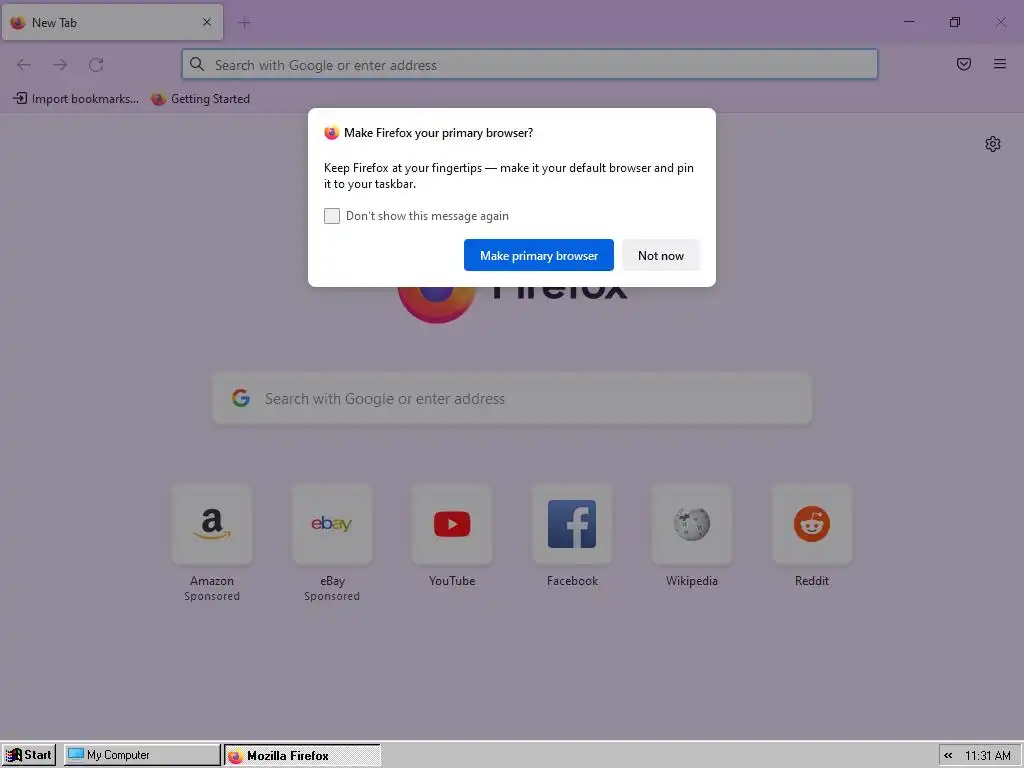Open the eBay shortcut tile
The image size is (1024, 768).
click(332, 524)
